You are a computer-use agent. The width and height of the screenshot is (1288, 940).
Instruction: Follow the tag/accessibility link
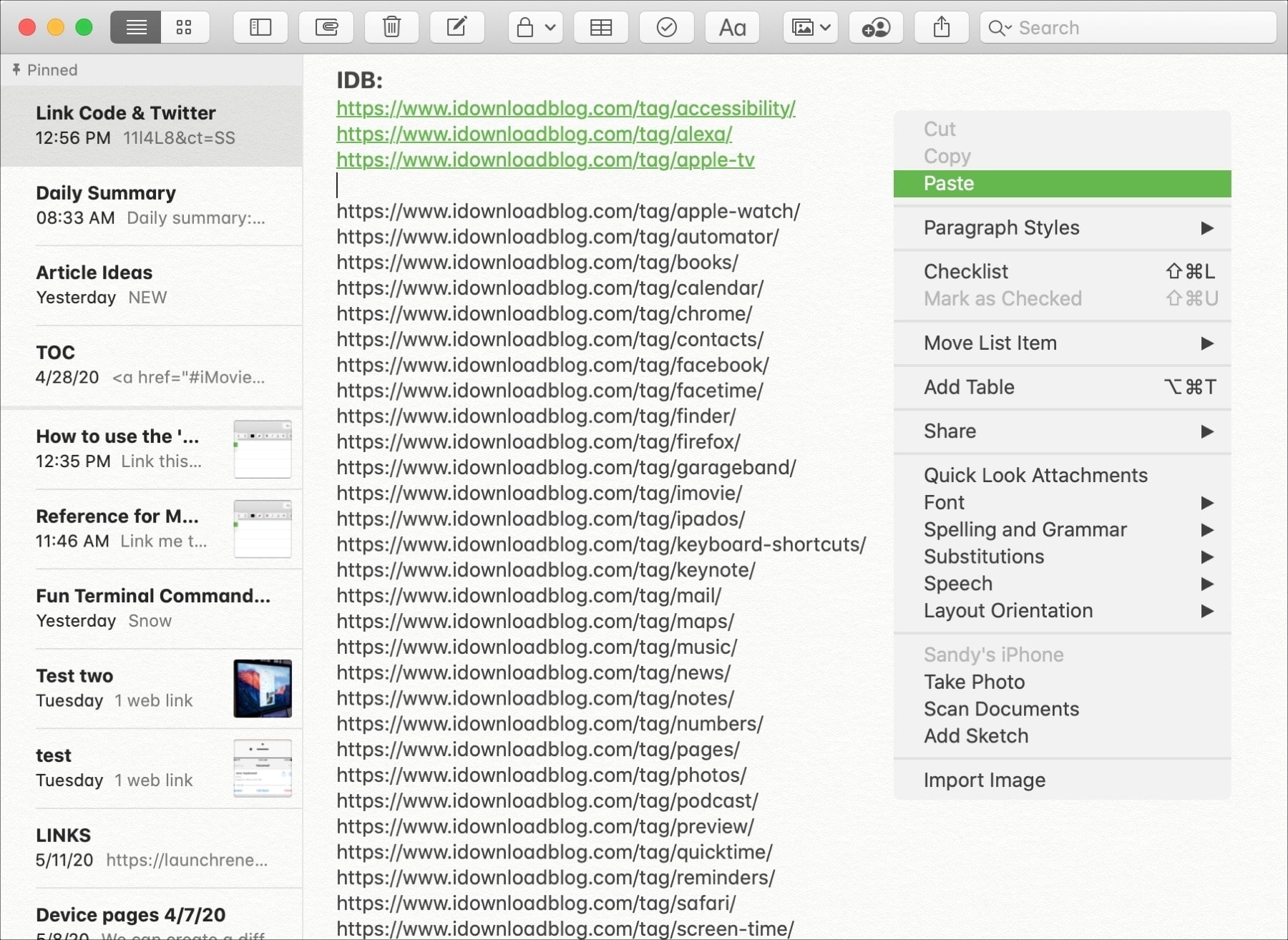pos(565,109)
